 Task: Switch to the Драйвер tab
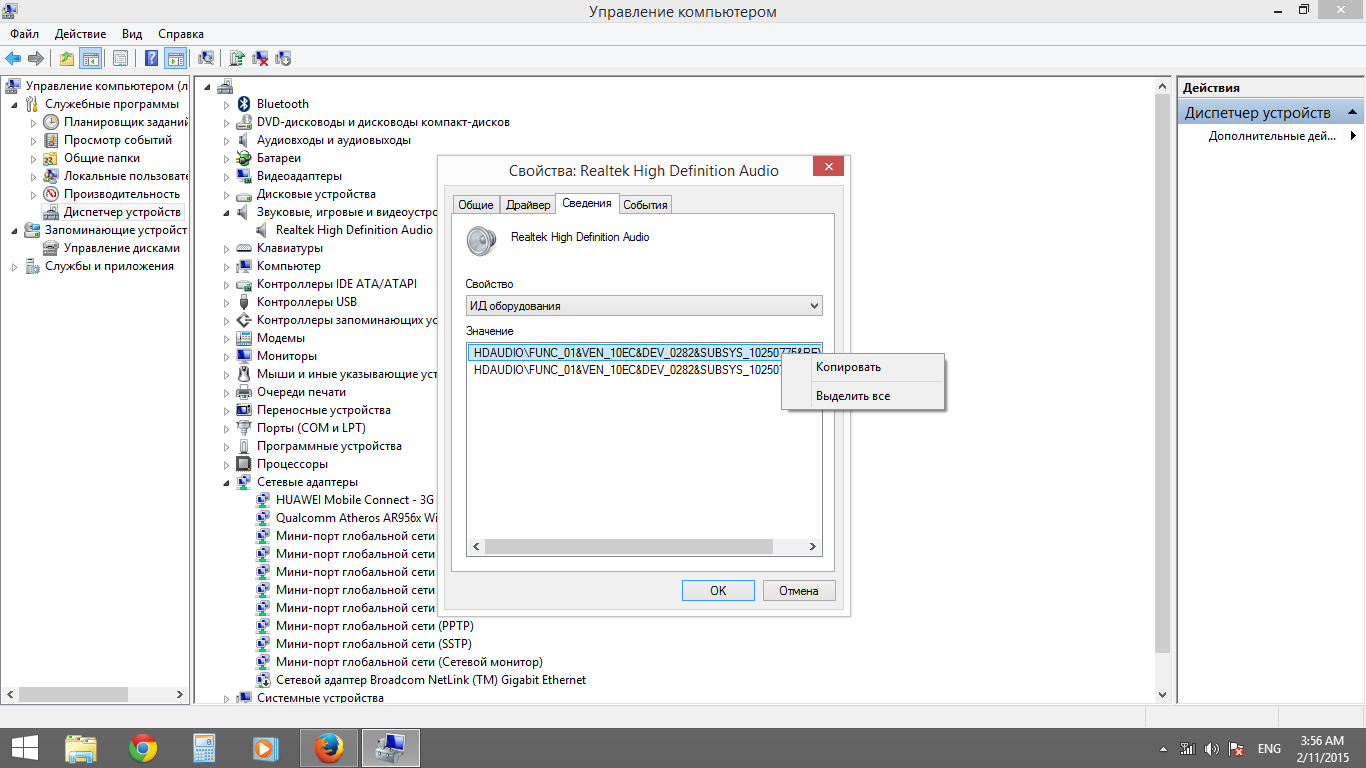(x=528, y=205)
